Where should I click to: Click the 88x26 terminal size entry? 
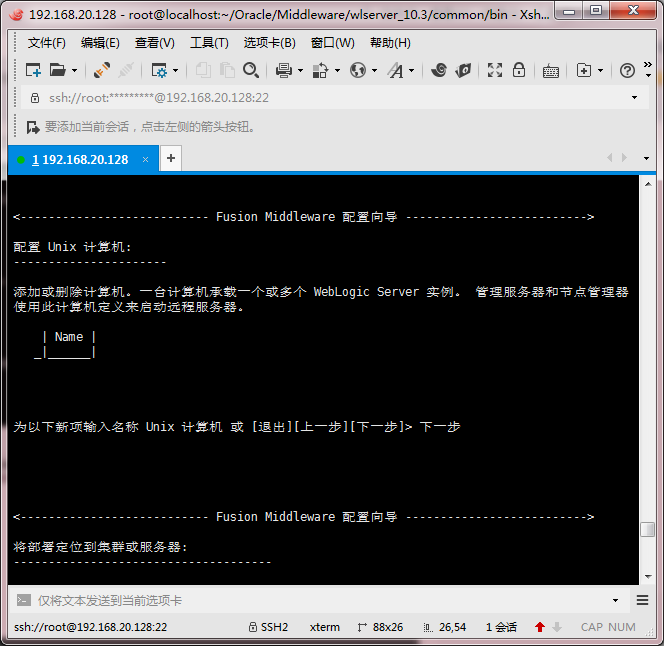click(x=380, y=627)
